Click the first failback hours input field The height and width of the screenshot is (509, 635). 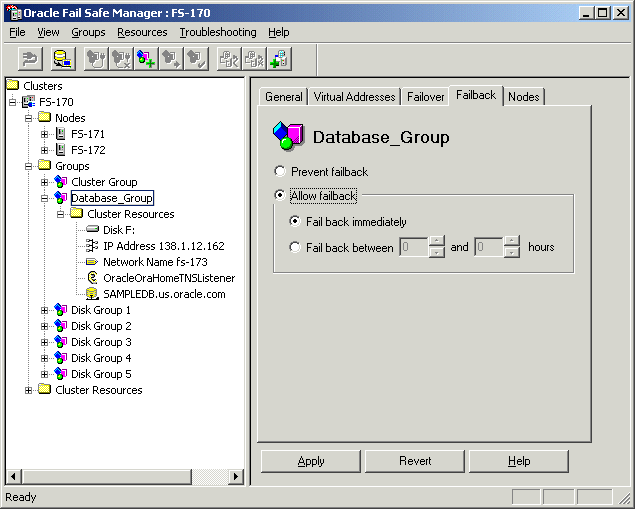(414, 247)
